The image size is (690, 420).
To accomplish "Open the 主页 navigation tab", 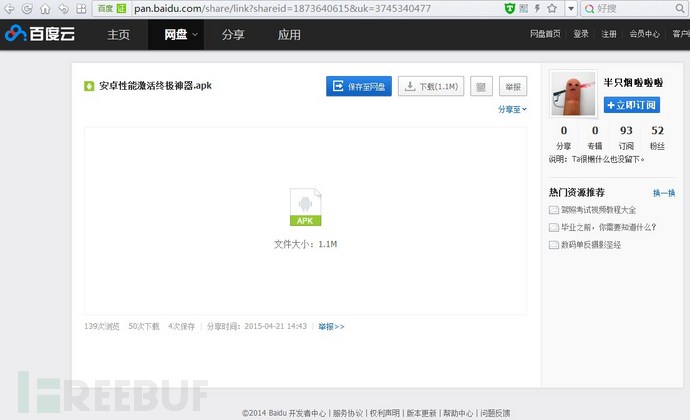I will point(118,34).
